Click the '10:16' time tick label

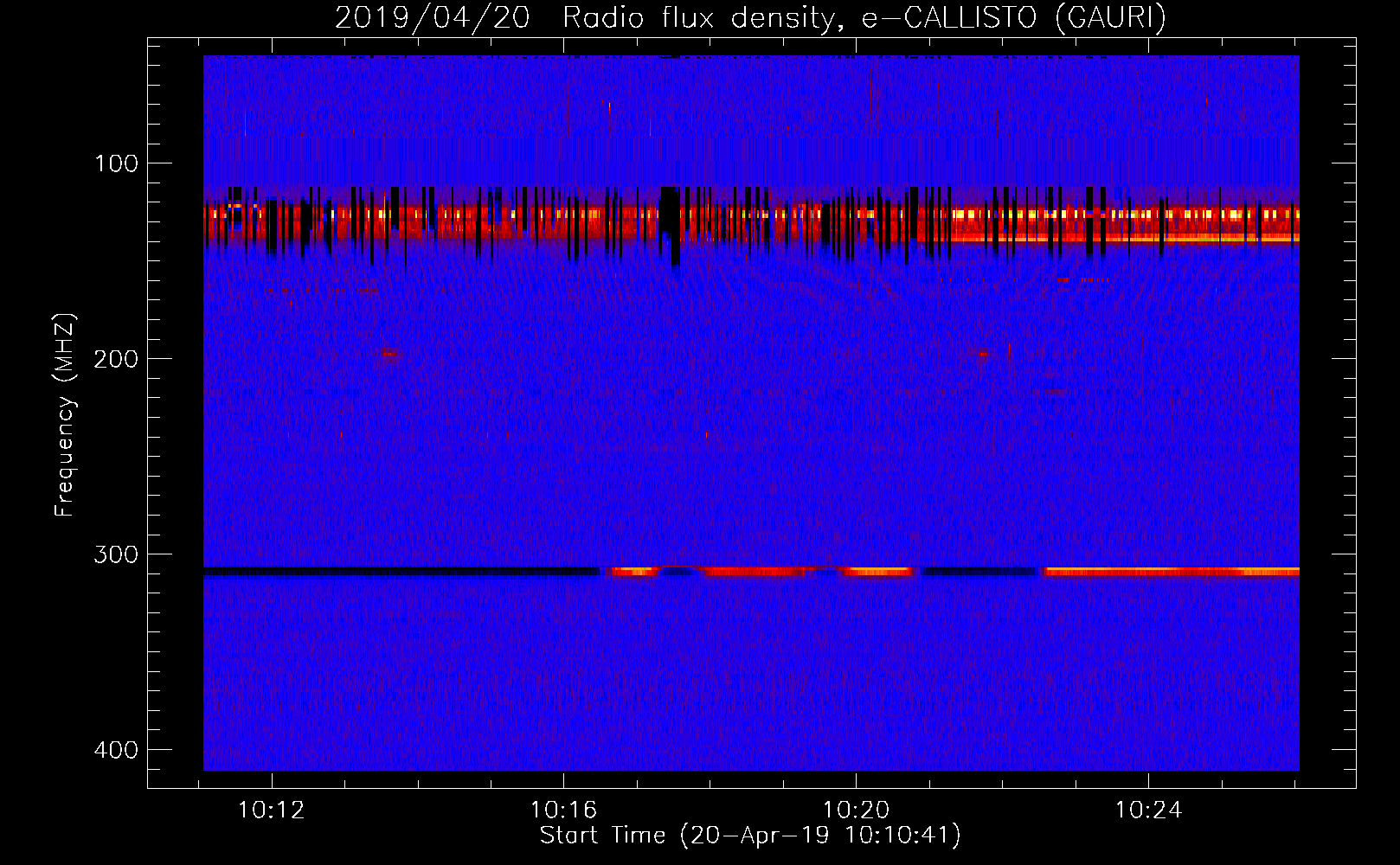click(564, 811)
